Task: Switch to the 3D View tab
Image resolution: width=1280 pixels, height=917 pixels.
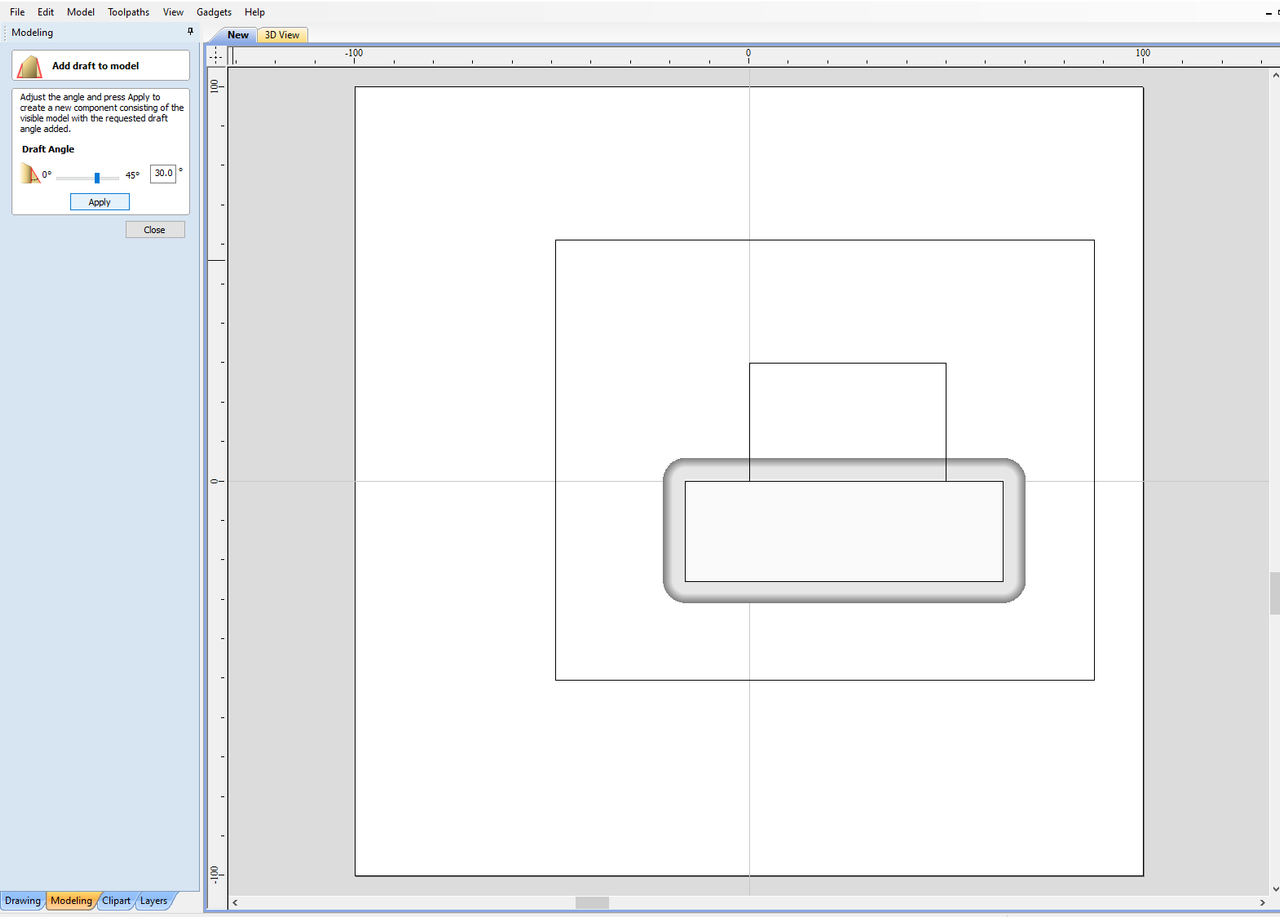Action: (282, 35)
